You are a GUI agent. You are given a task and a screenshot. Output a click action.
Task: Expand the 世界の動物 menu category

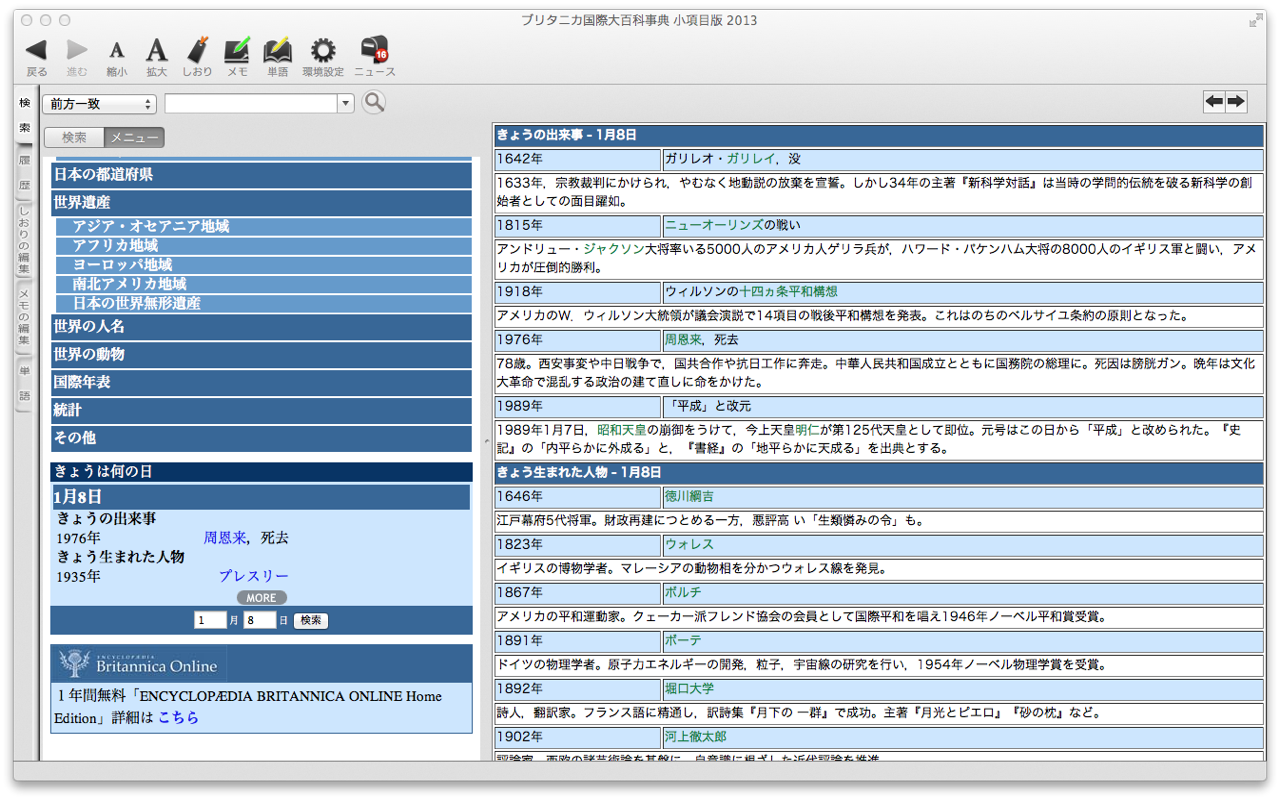pos(261,354)
